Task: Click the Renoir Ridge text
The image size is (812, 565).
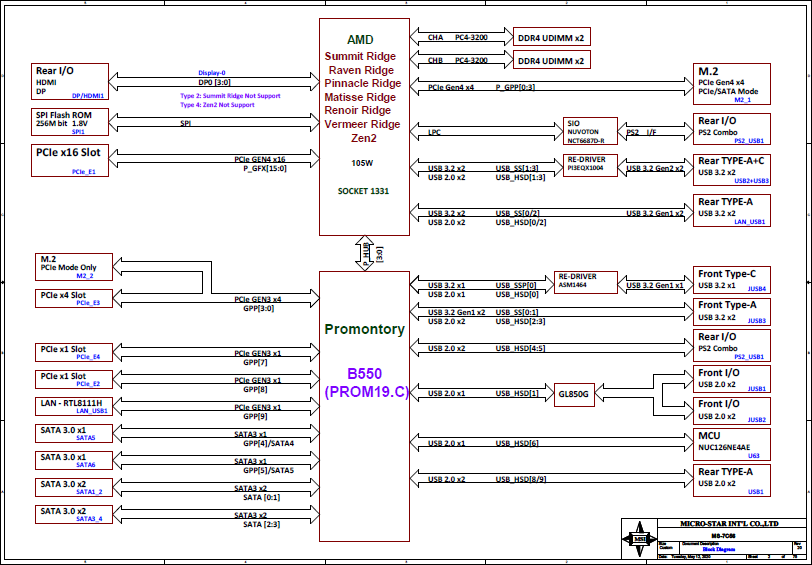Action: pos(358,110)
